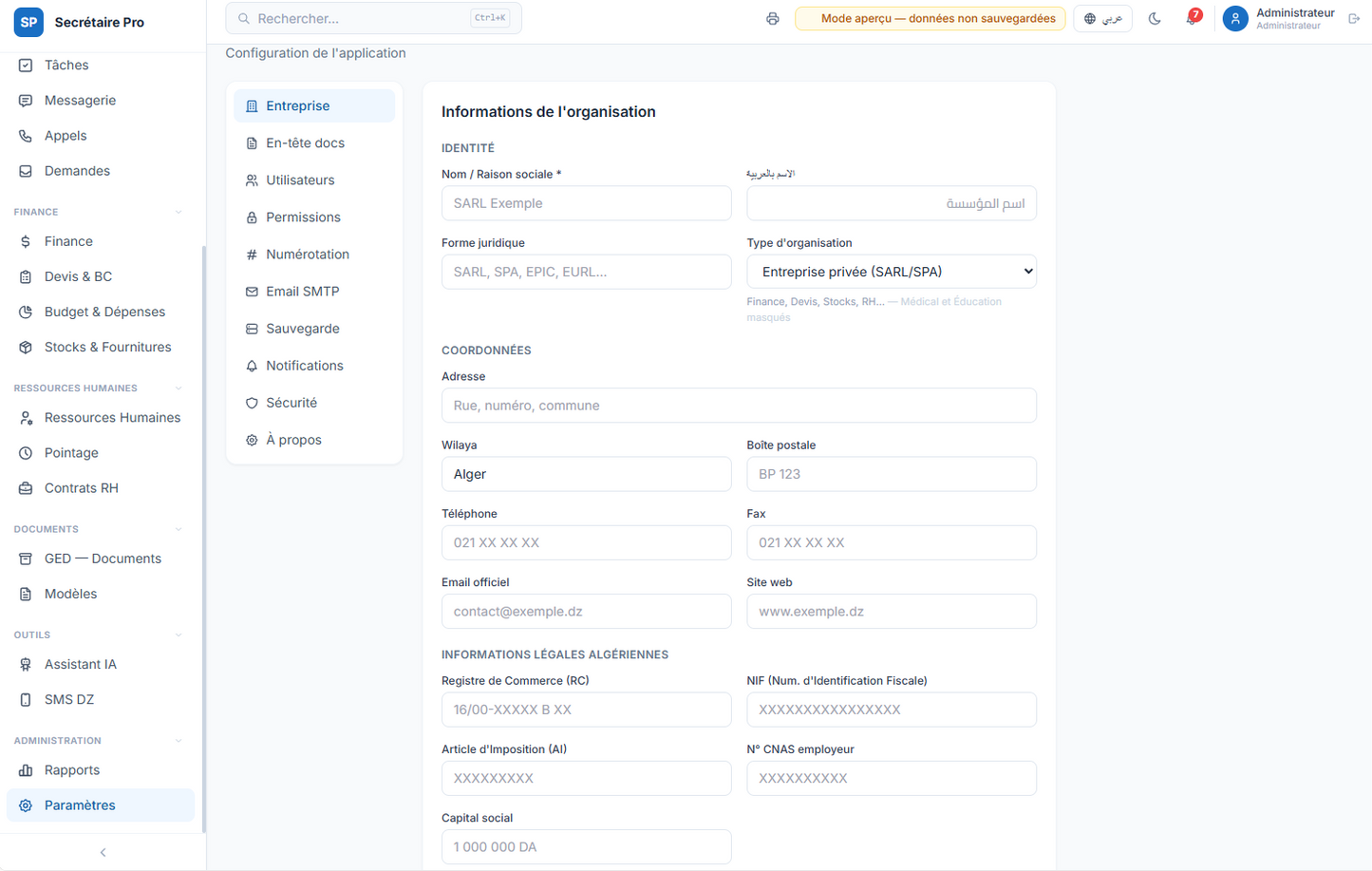Click the Administrateur user avatar icon

point(1235,19)
